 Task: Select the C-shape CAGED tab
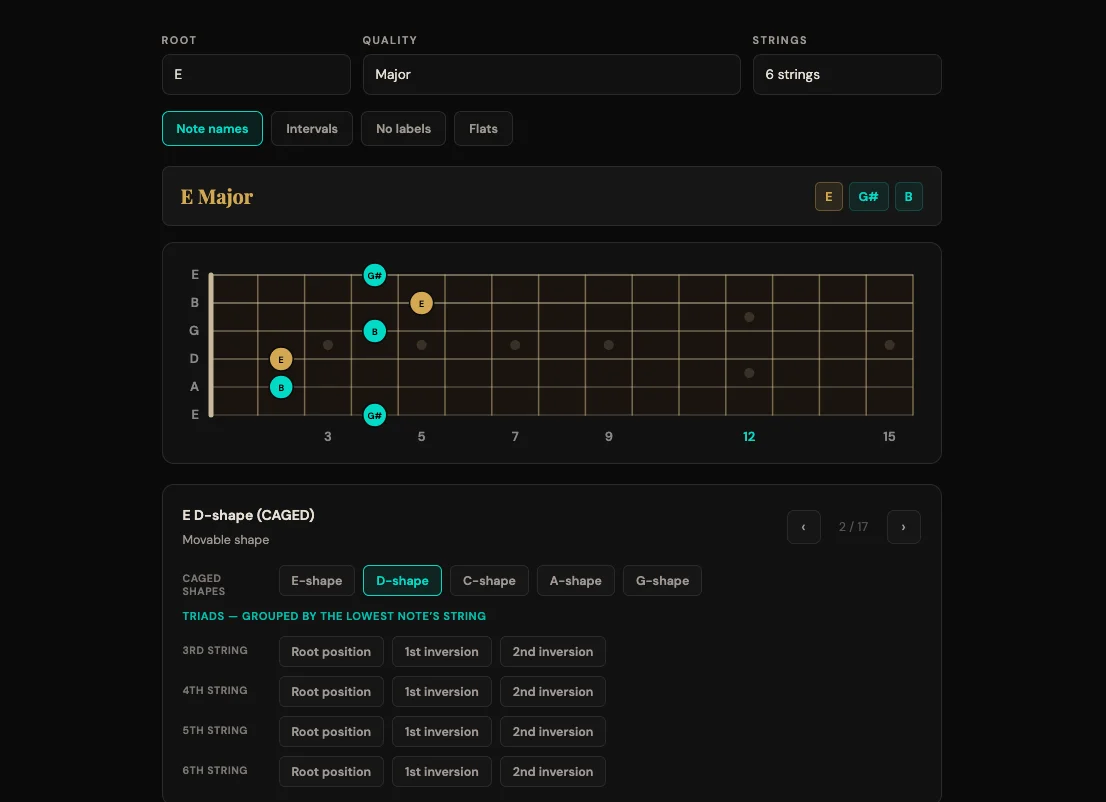(x=489, y=581)
